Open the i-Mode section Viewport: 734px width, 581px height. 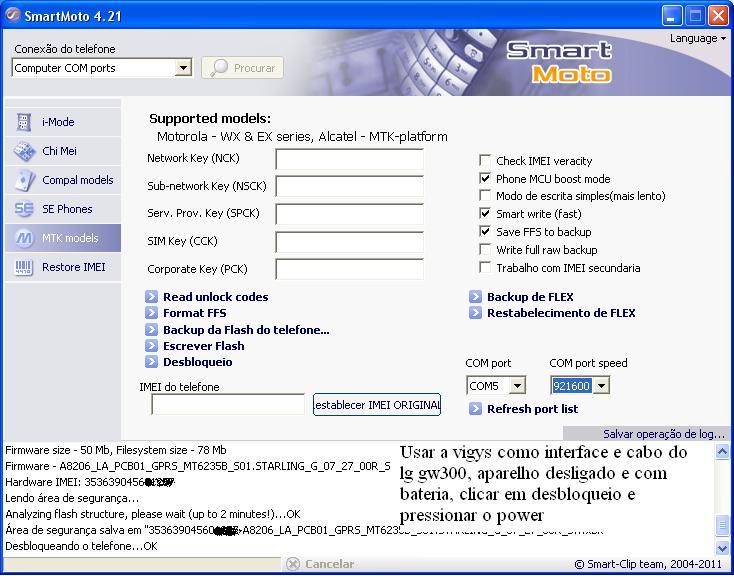point(63,122)
